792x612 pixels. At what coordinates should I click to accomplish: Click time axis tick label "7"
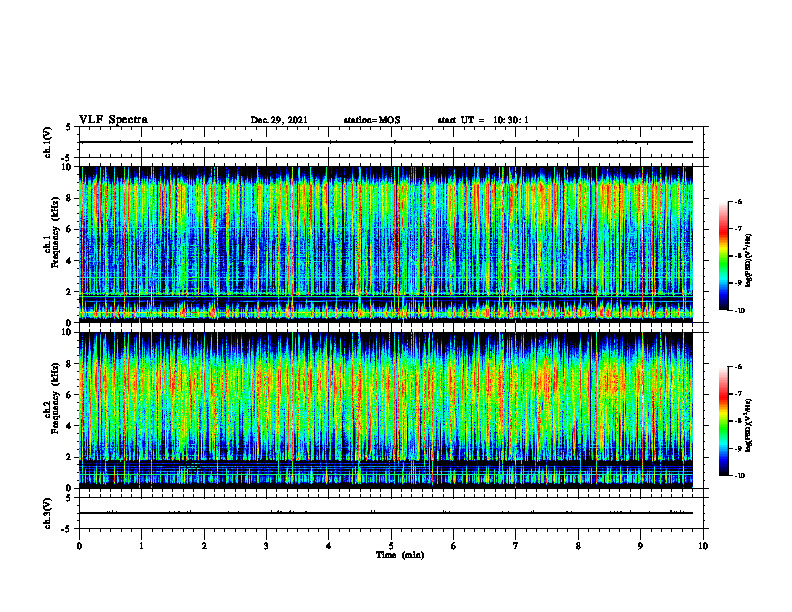point(516,546)
